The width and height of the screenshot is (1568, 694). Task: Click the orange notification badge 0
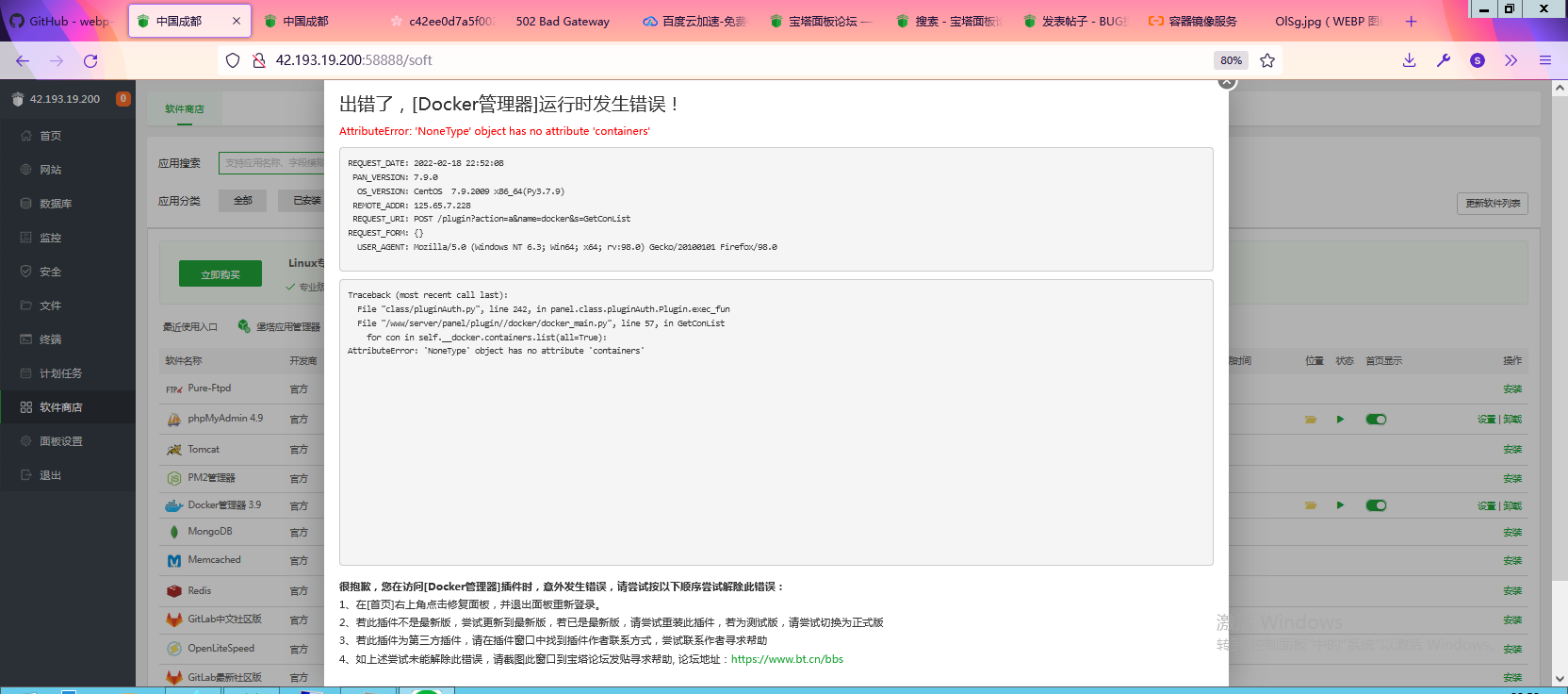[x=122, y=99]
